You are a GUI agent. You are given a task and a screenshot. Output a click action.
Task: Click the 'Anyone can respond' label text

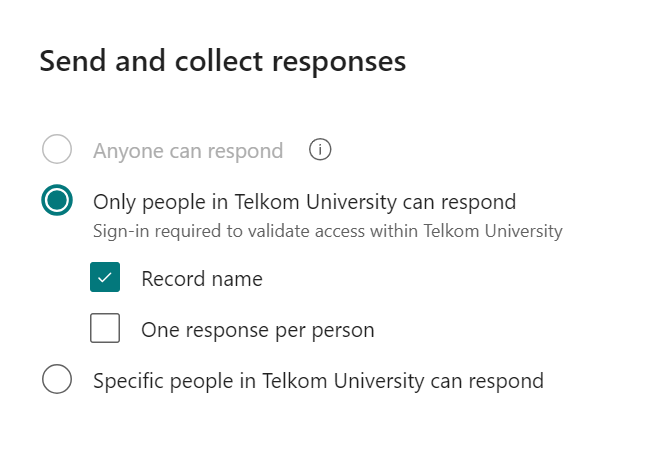188,151
